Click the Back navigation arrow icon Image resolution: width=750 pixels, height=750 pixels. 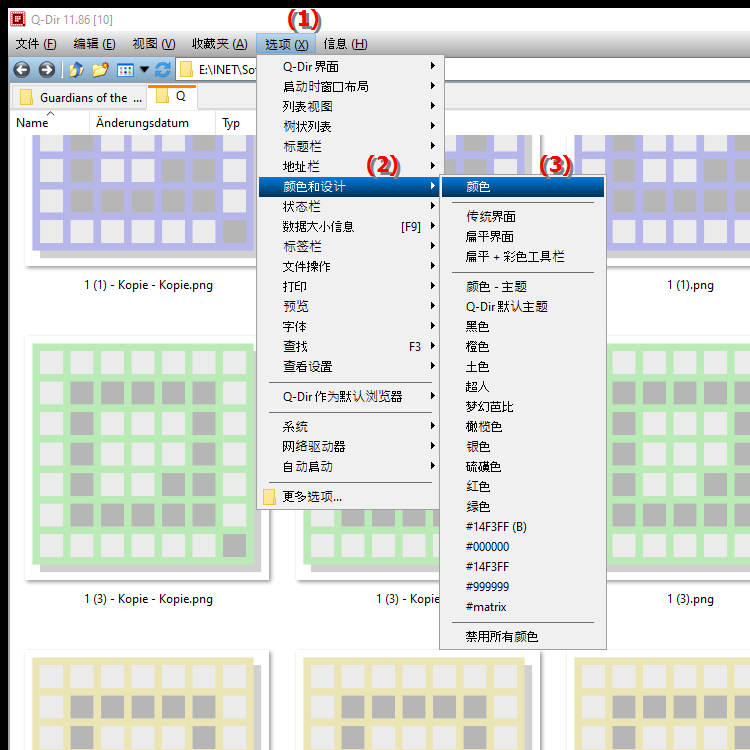pyautogui.click(x=22, y=70)
